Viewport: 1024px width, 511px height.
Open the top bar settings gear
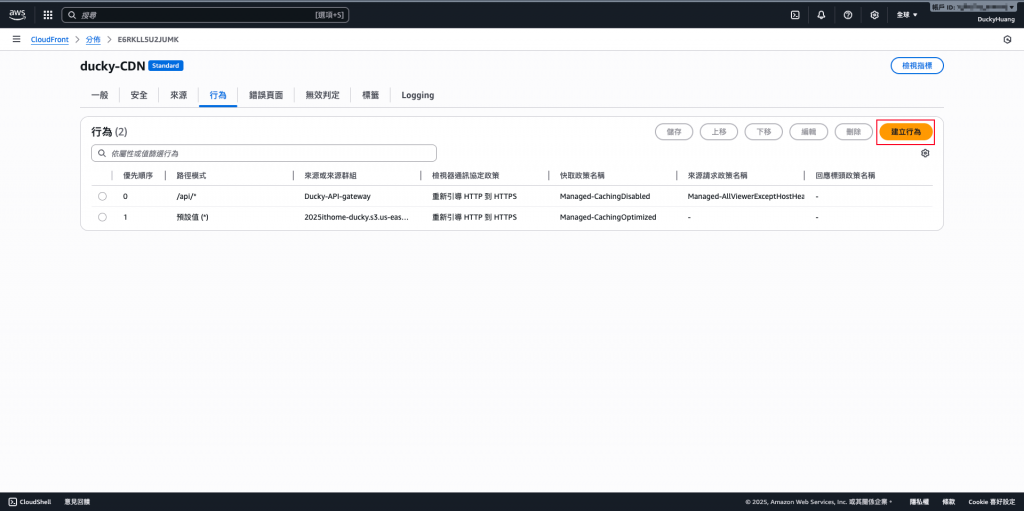click(874, 14)
